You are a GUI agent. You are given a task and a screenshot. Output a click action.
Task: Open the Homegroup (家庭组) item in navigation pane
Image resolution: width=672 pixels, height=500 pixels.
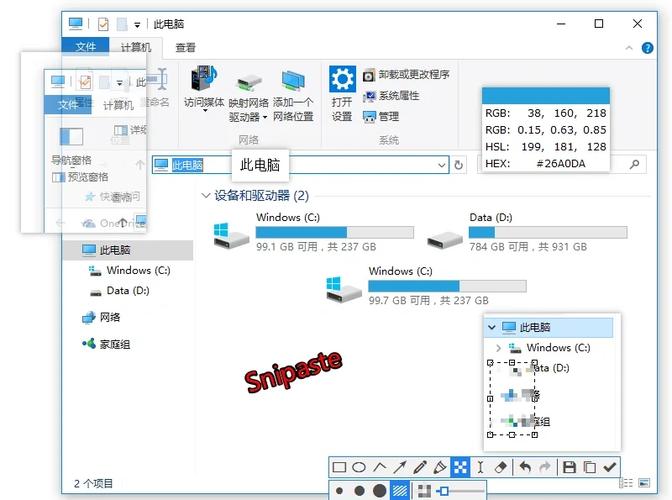[106, 344]
